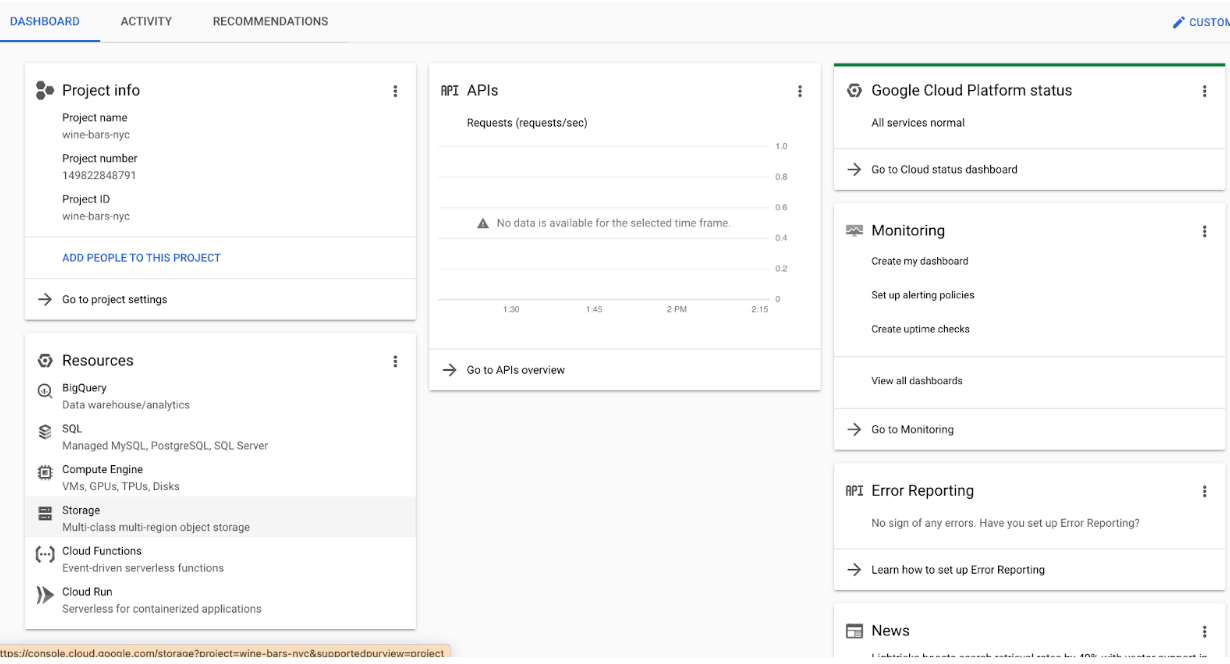The image size is (1230, 664).
Task: Click the Project info hexagon icon
Action: 45,91
